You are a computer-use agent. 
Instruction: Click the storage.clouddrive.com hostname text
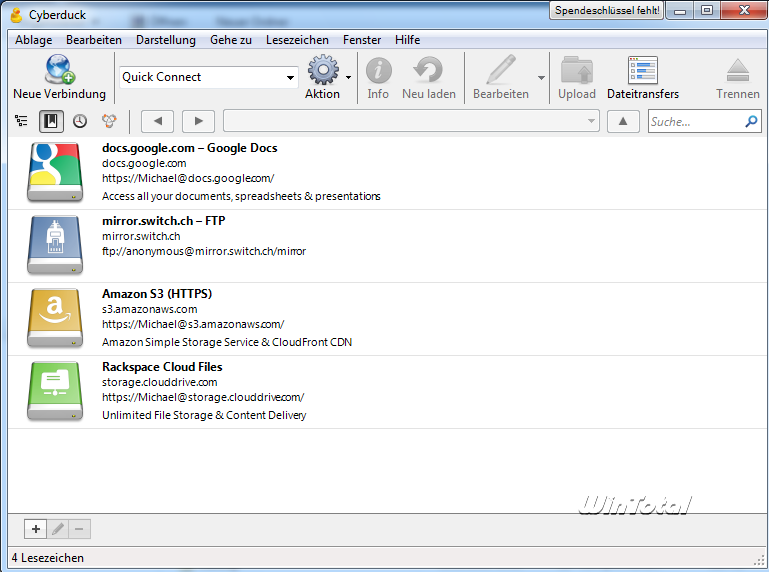(159, 382)
